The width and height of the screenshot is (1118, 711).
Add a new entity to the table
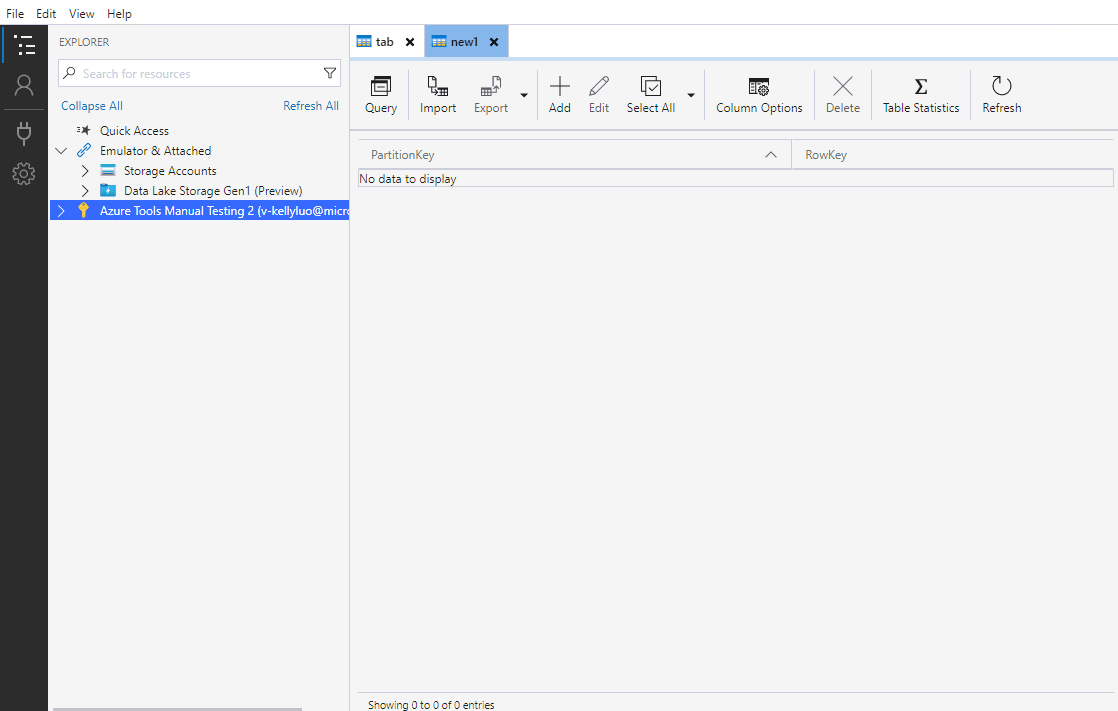click(x=559, y=94)
